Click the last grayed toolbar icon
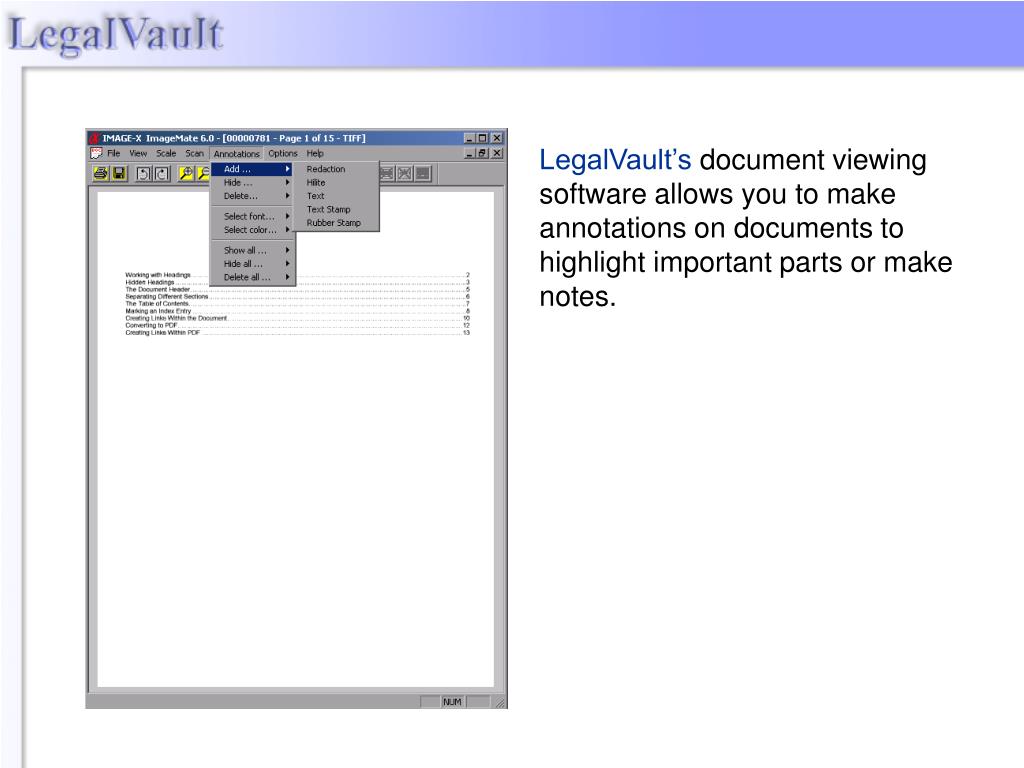 (423, 174)
